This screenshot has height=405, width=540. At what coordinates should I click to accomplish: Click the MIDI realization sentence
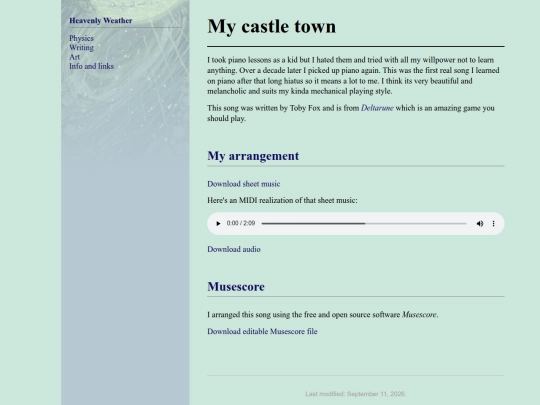(282, 200)
